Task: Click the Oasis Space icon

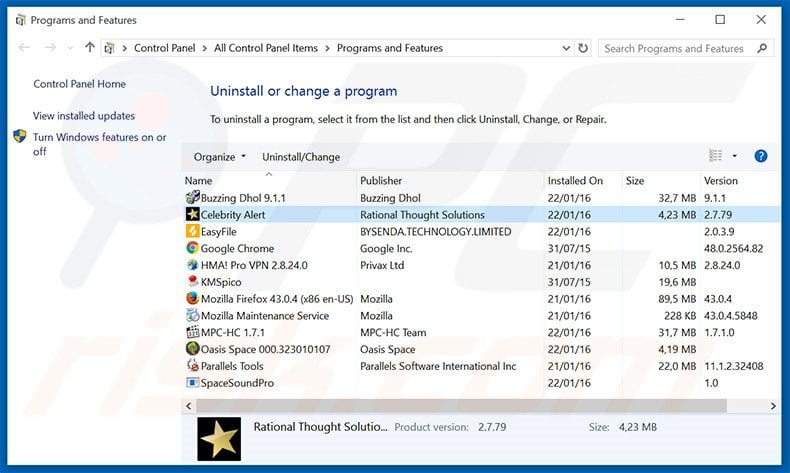Action: pos(192,349)
